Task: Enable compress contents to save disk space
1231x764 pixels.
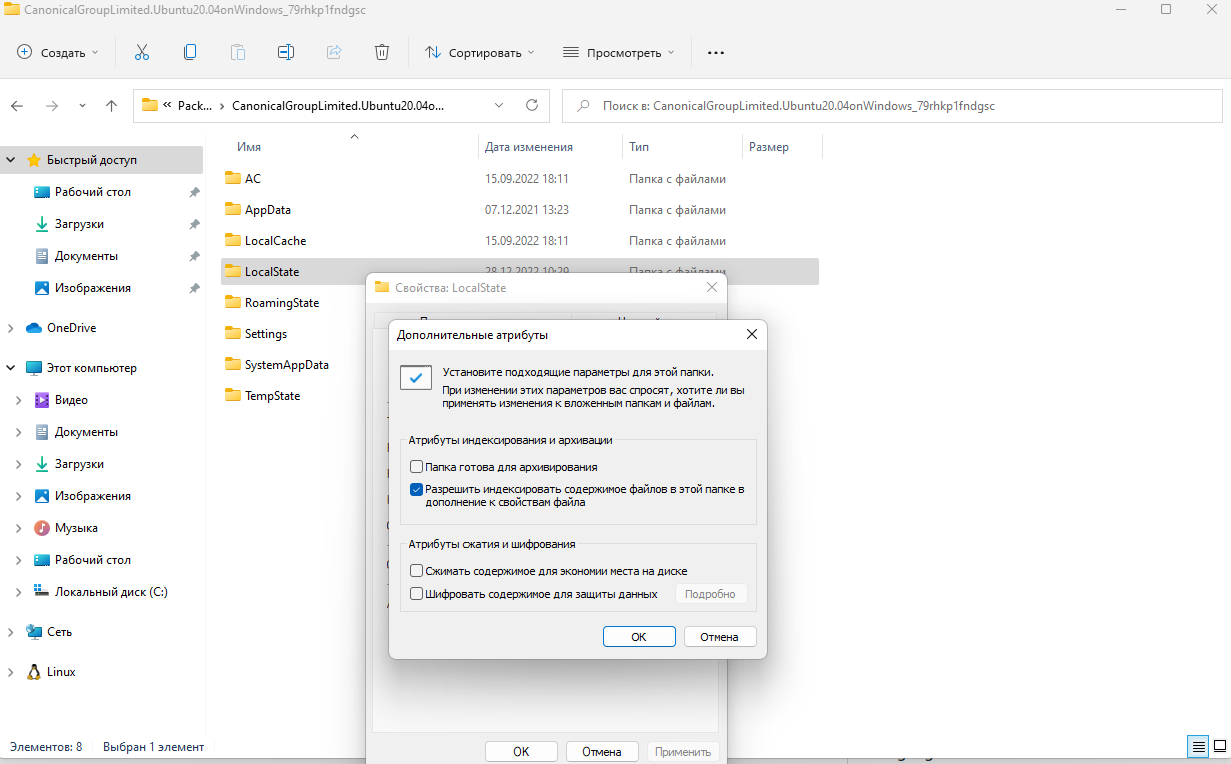Action: pos(416,570)
